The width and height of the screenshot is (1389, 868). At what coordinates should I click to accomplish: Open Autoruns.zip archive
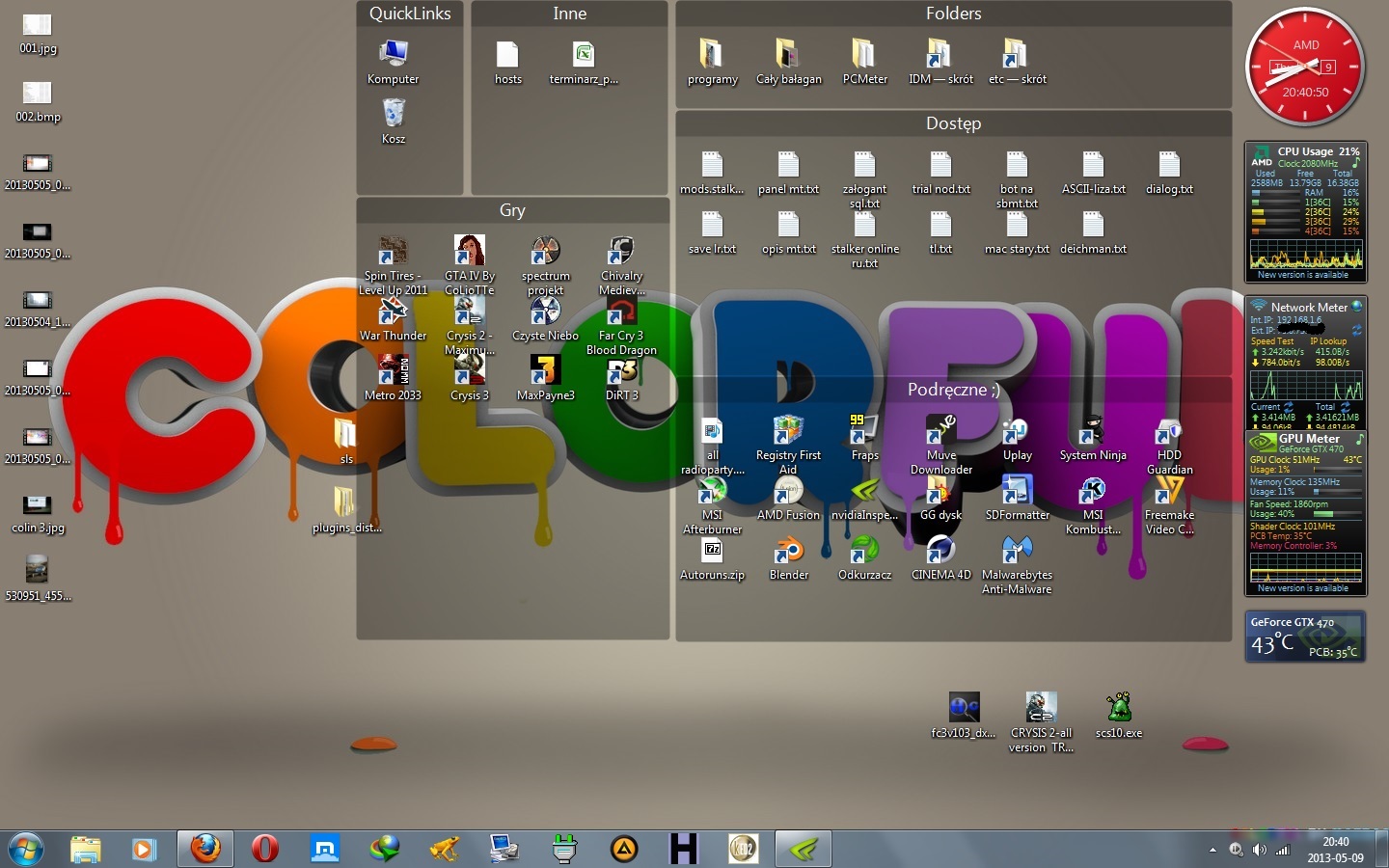(712, 558)
